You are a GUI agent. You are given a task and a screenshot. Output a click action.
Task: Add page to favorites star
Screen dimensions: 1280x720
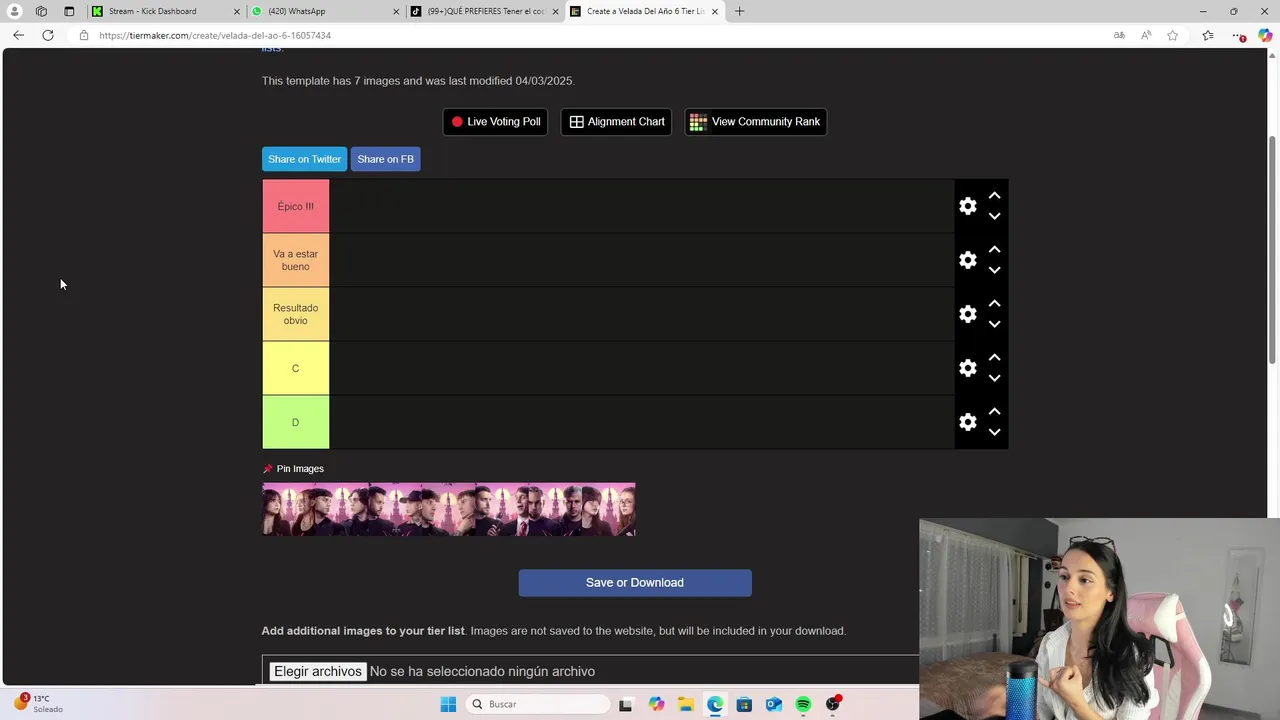coord(1172,35)
